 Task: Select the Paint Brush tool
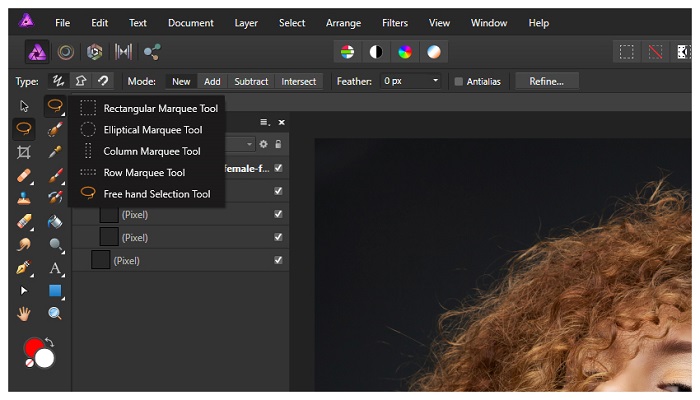pos(55,175)
